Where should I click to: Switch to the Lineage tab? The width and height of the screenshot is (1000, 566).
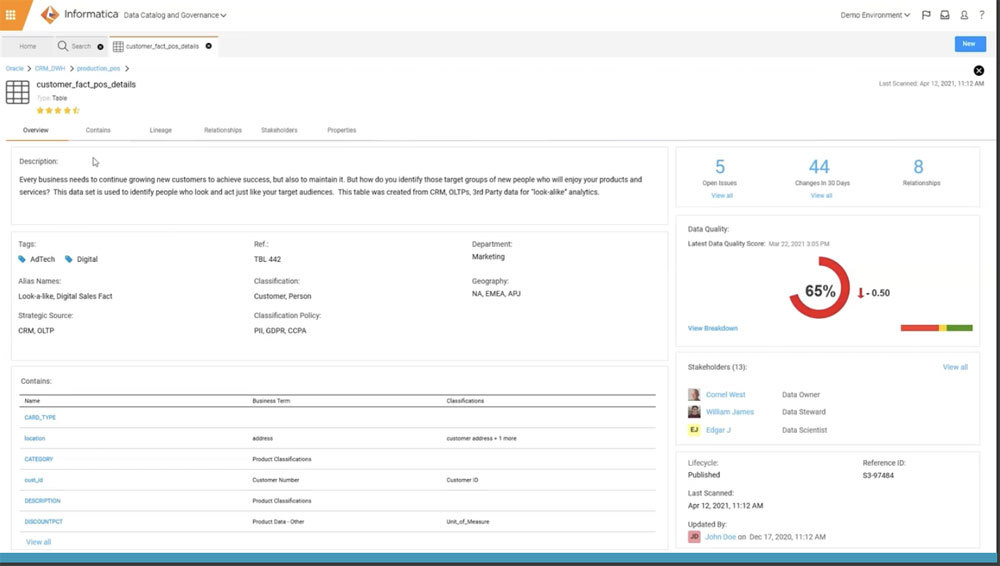coord(160,130)
